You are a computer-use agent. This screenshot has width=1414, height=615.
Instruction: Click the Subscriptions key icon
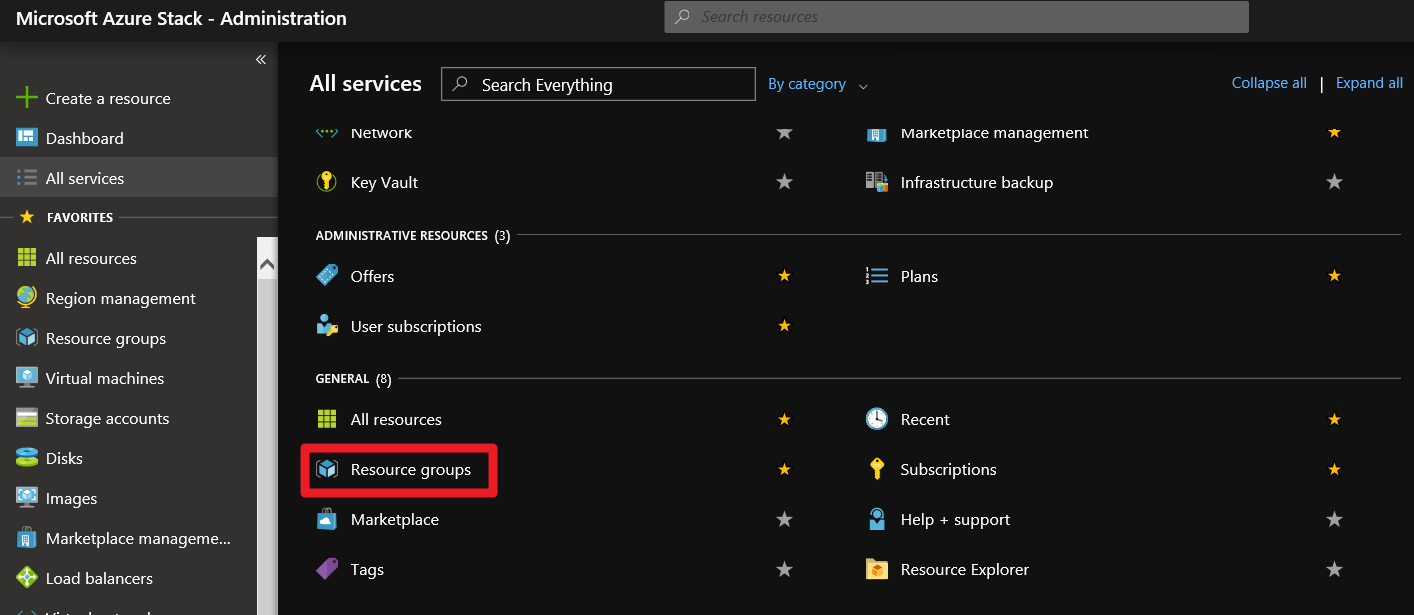876,469
